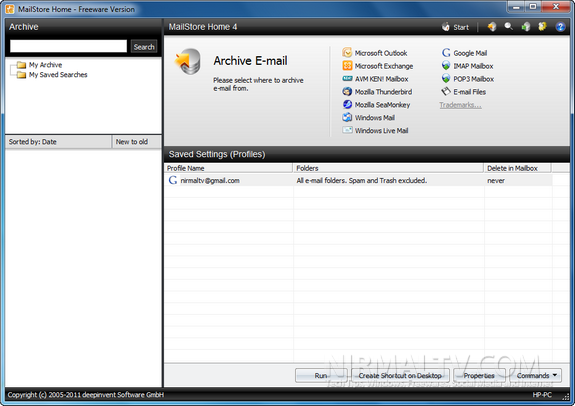Click the Export E-mail toolbar icon
The image size is (575, 406).
point(526,27)
